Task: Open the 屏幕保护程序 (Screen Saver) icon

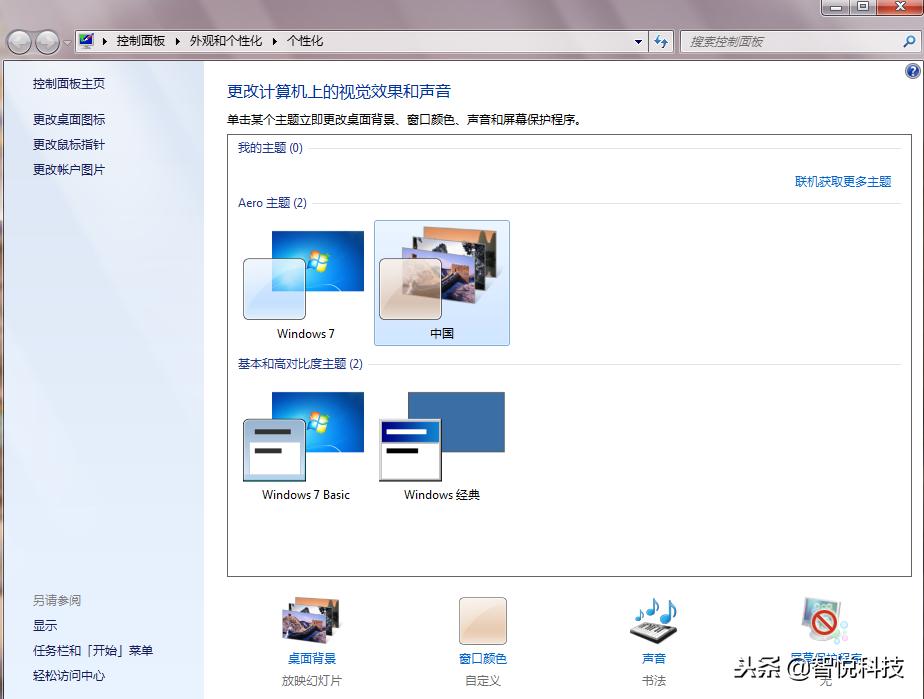Action: [x=822, y=620]
